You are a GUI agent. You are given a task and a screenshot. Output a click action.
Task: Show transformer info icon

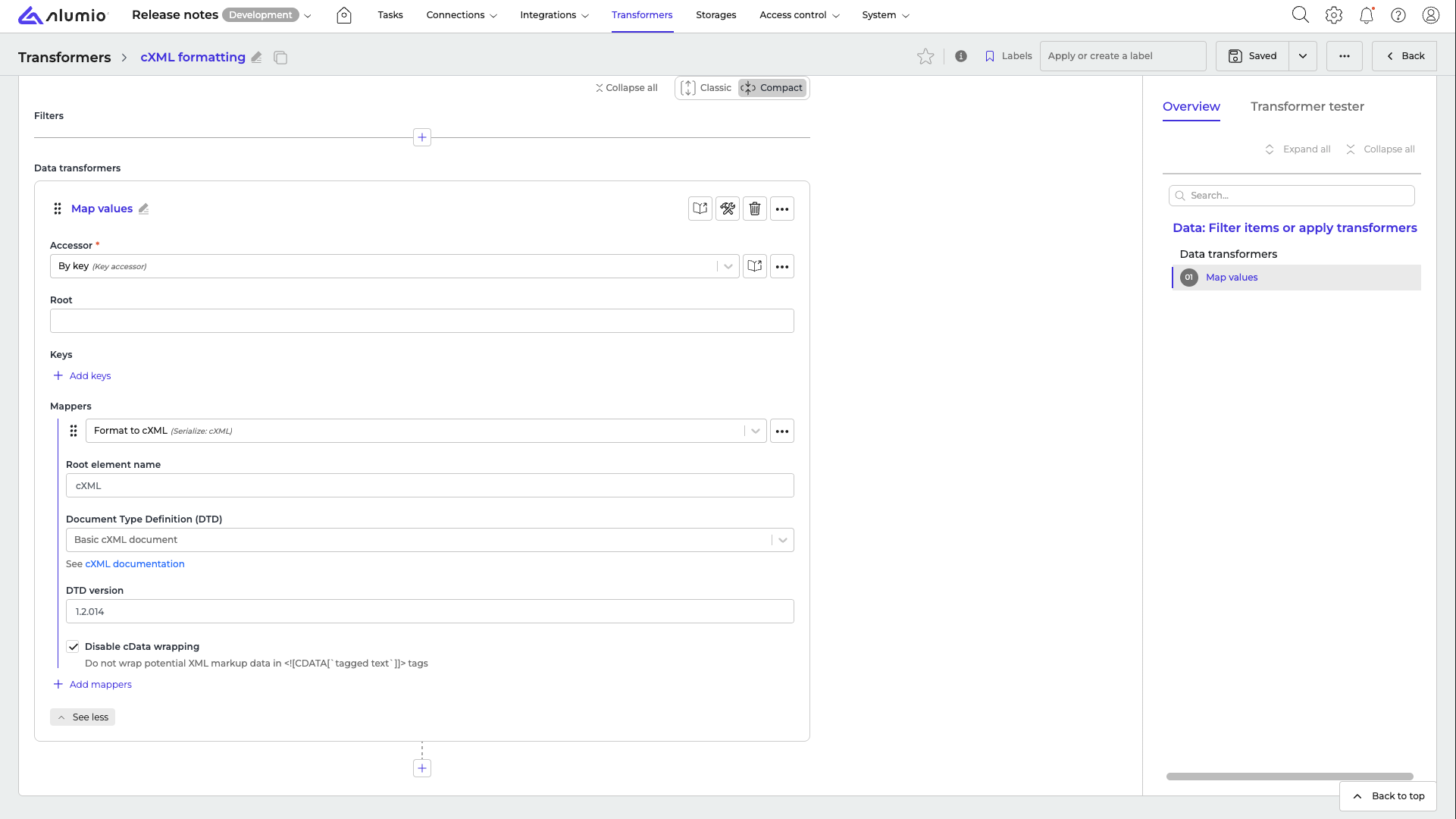961,56
